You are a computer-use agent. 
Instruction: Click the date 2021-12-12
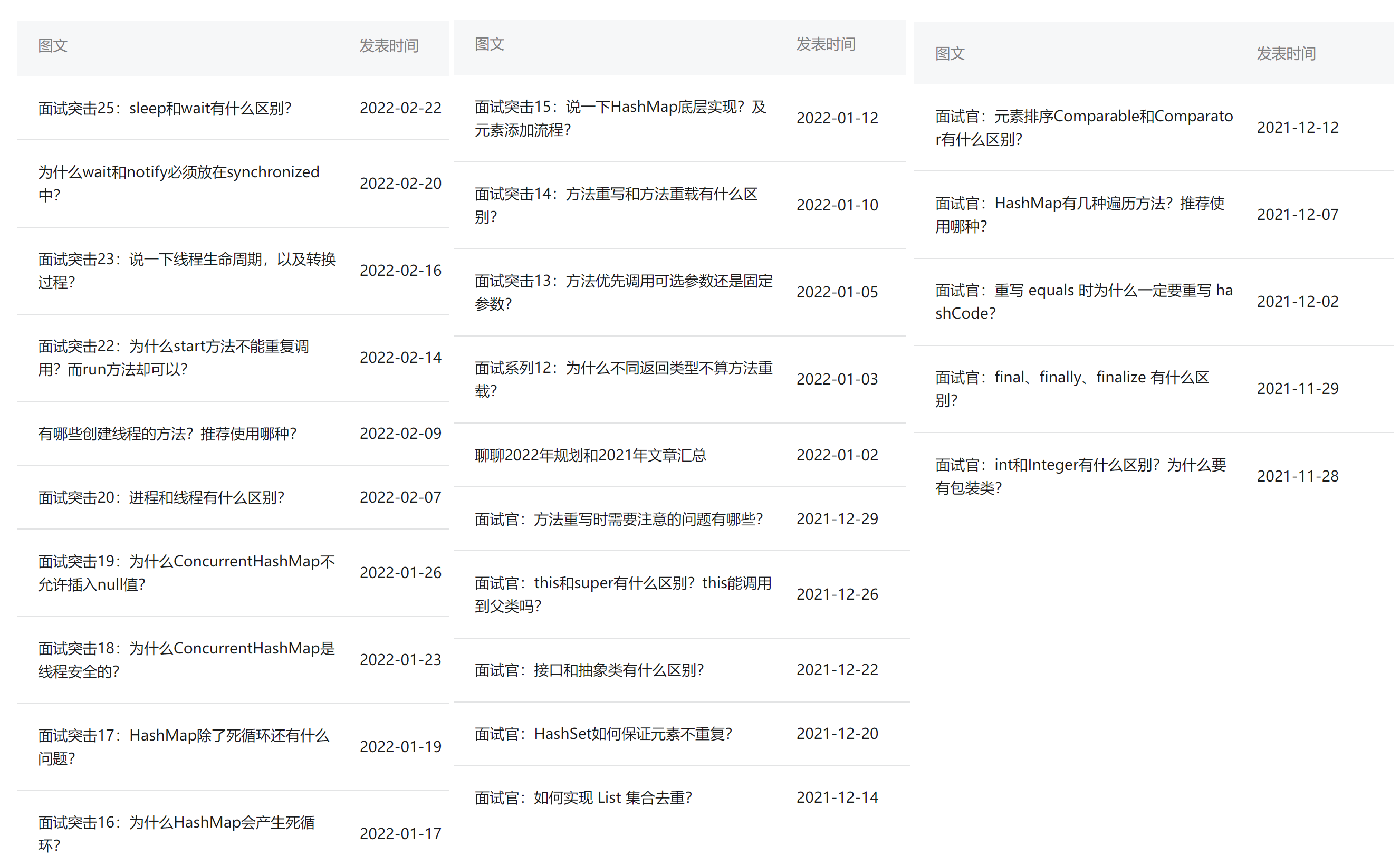[x=1298, y=128]
